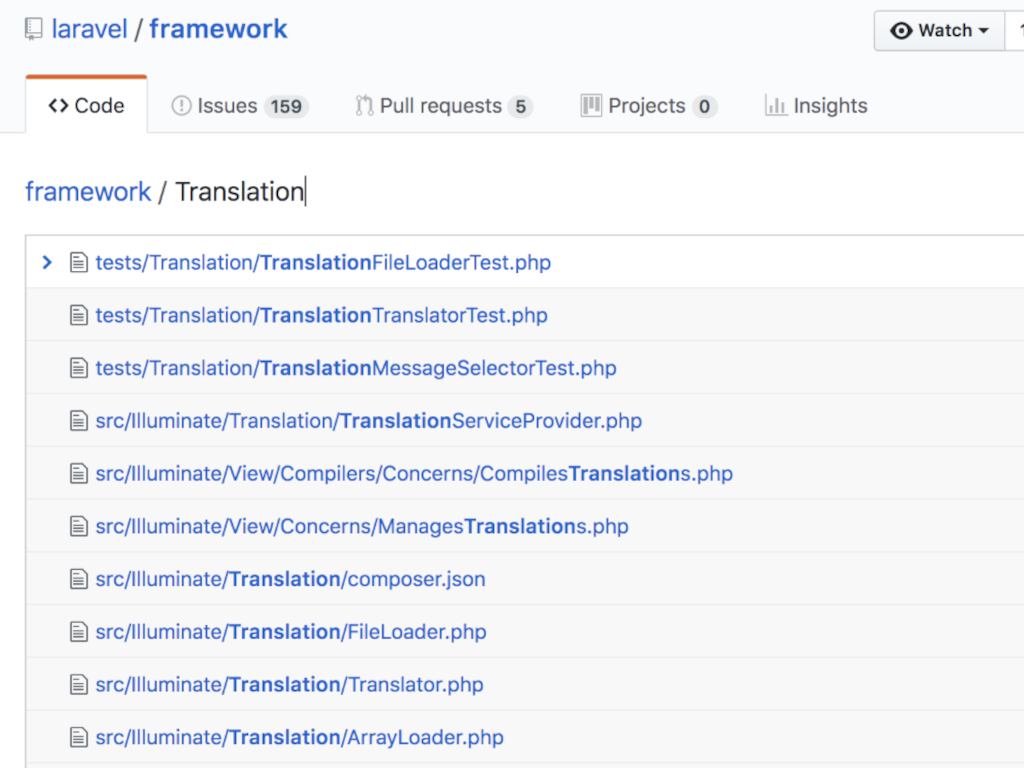The image size is (1024, 768).
Task: Click file icon for Translation/FileLoader.php
Action: click(79, 632)
